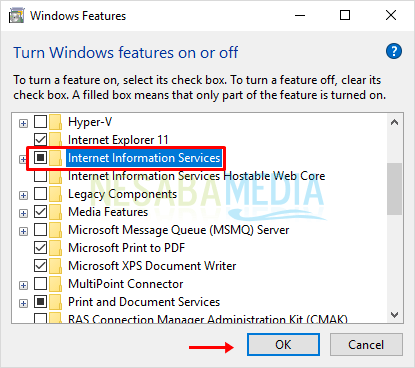Select the Microsoft Print to PDF label
The height and width of the screenshot is (368, 415).
pyautogui.click(x=126, y=248)
